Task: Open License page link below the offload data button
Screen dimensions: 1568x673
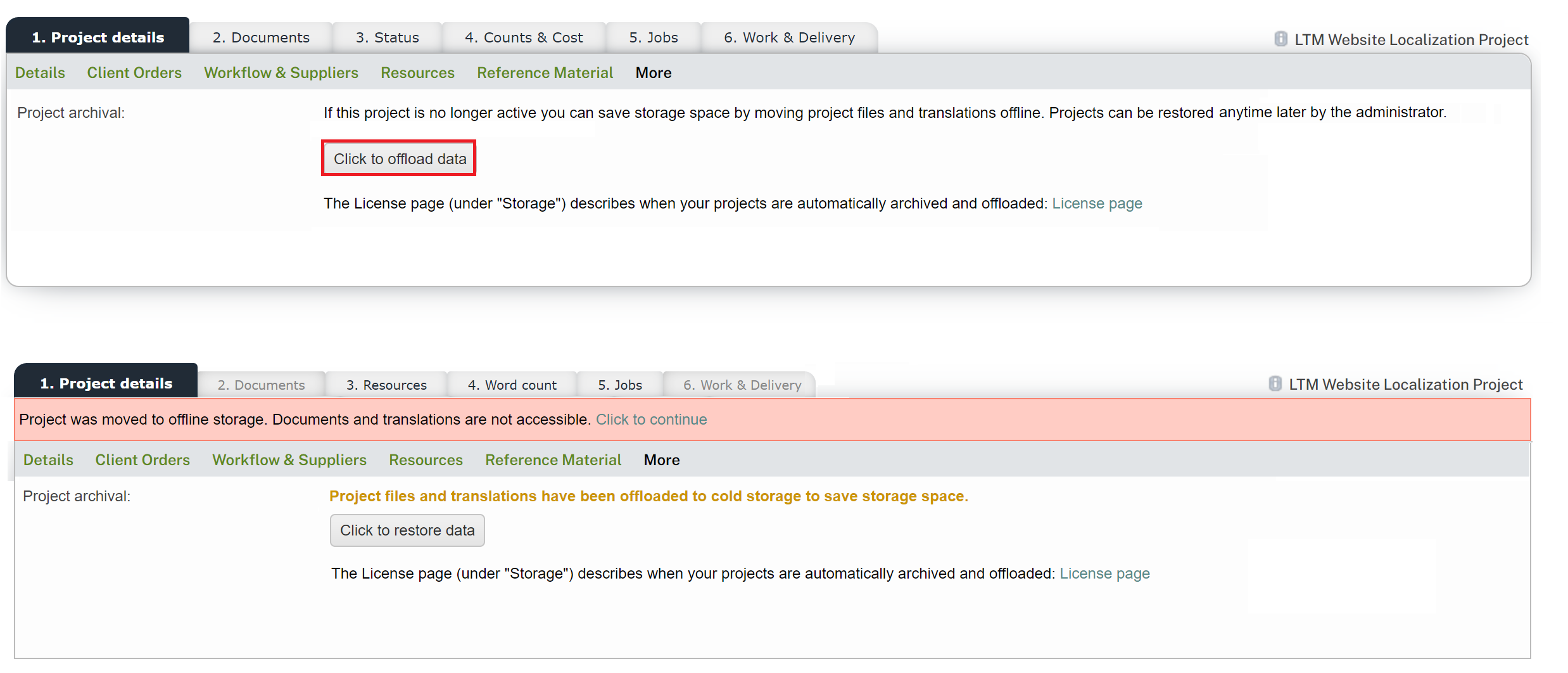Action: 1097,203
